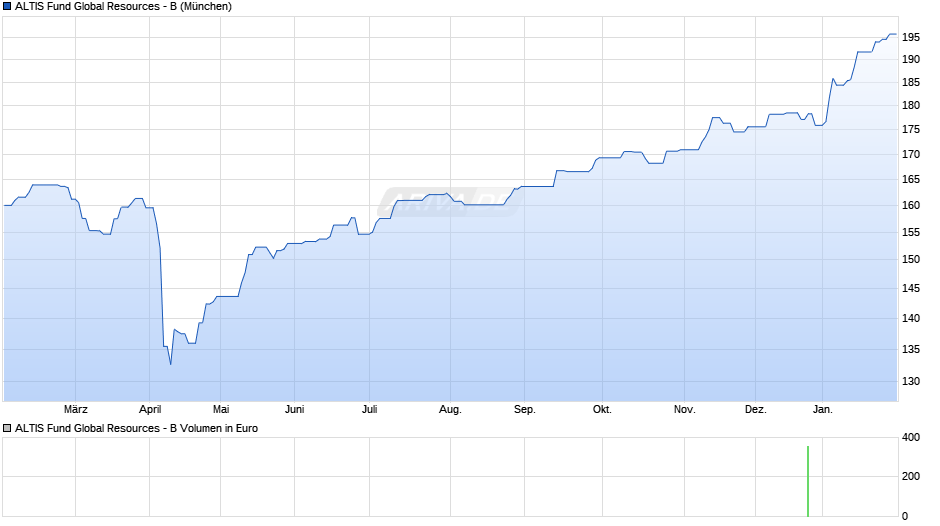Click the 'Dez.' month label
This screenshot has width=940, height=526.
tap(755, 409)
